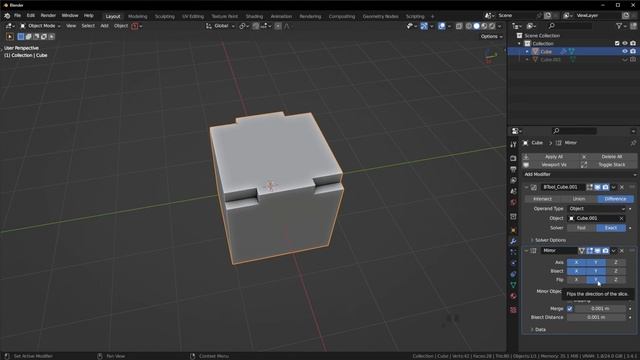The height and width of the screenshot is (360, 640).
Task: Toggle Mirror Axis Z
Action: coord(616,262)
